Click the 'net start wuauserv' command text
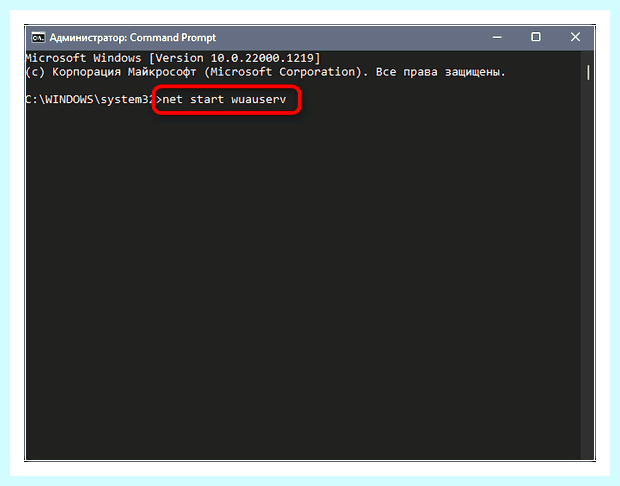Screen dimensions: 620x486 coord(224,99)
